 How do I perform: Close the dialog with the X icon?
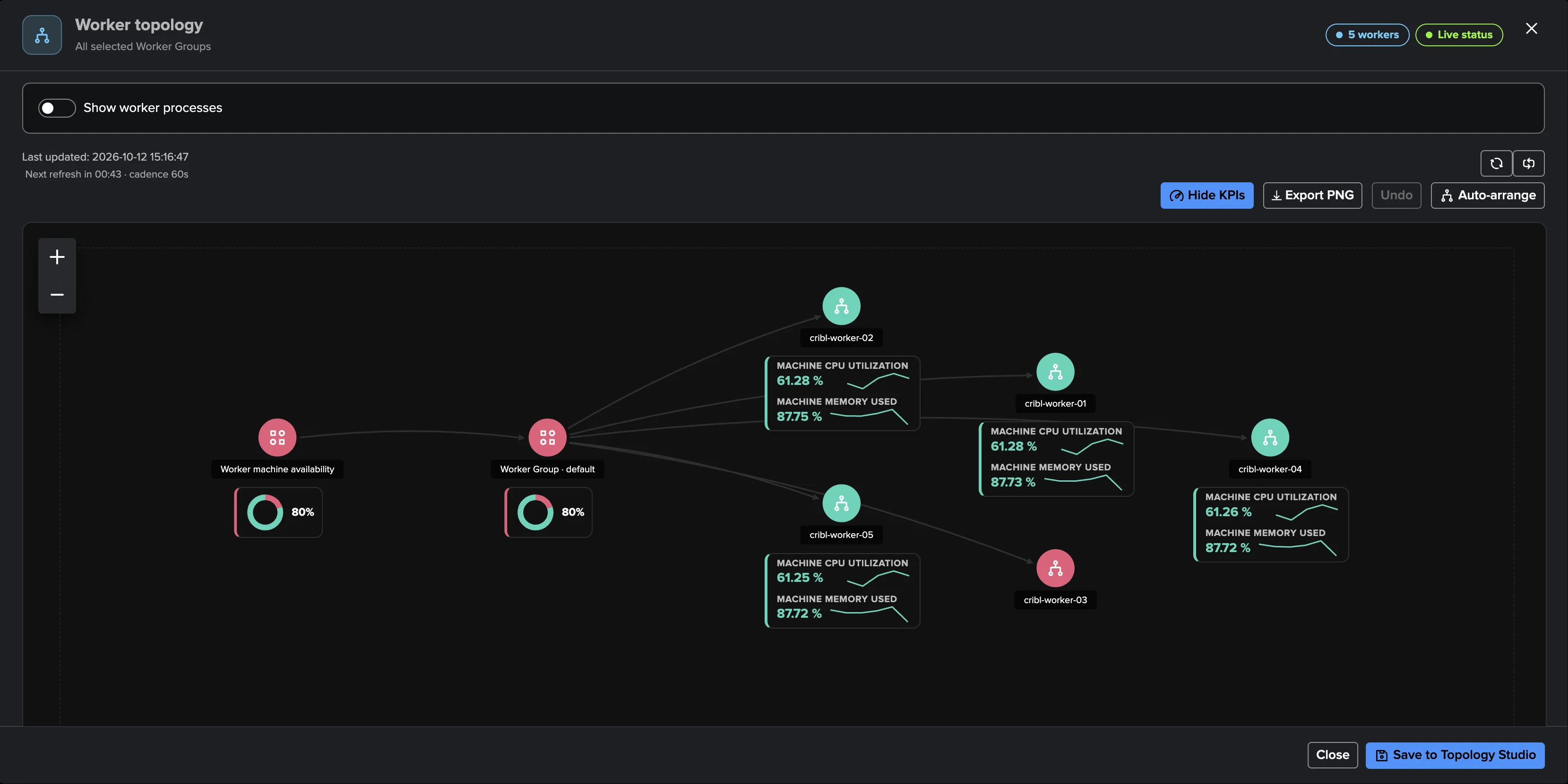click(1532, 29)
